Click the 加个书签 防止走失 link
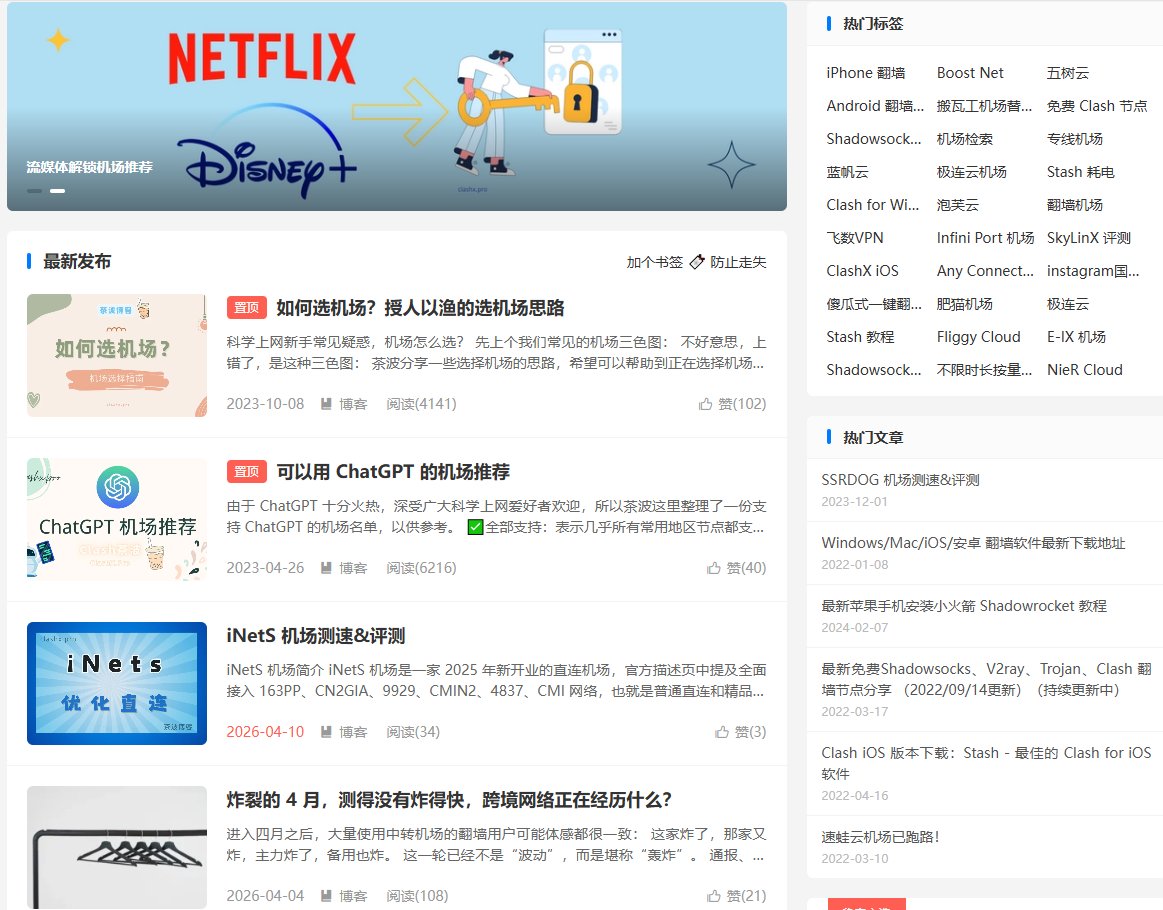The height and width of the screenshot is (910, 1163). click(696, 262)
